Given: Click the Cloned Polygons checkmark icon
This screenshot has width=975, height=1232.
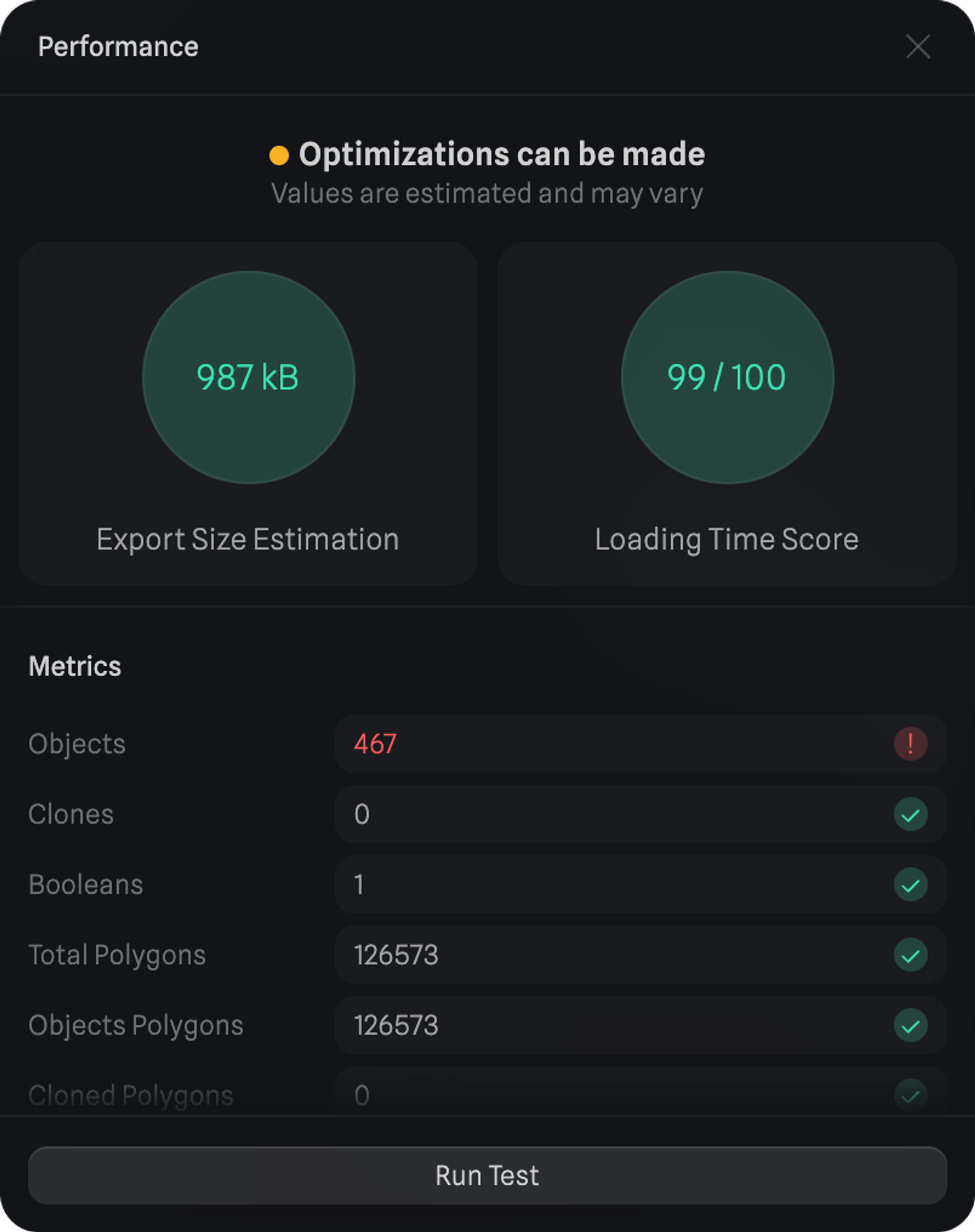Looking at the screenshot, I should pos(910,1095).
